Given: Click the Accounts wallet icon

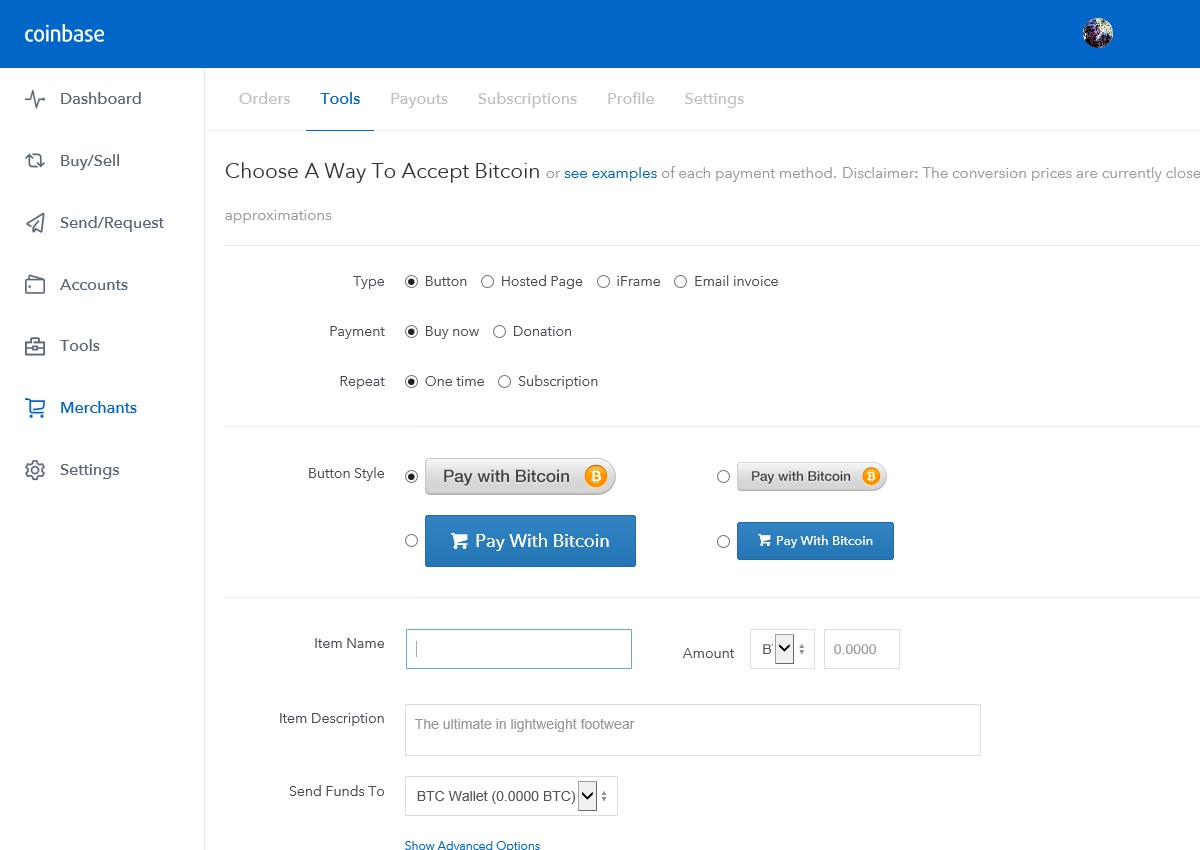Looking at the screenshot, I should click(35, 285).
